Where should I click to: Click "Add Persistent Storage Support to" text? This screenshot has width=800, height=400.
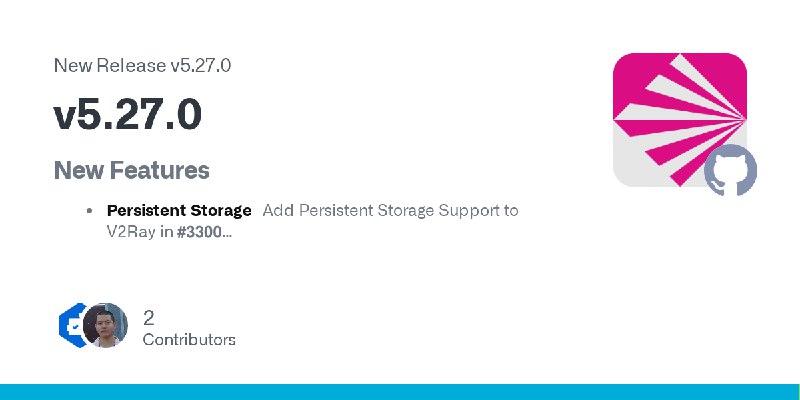coord(390,211)
